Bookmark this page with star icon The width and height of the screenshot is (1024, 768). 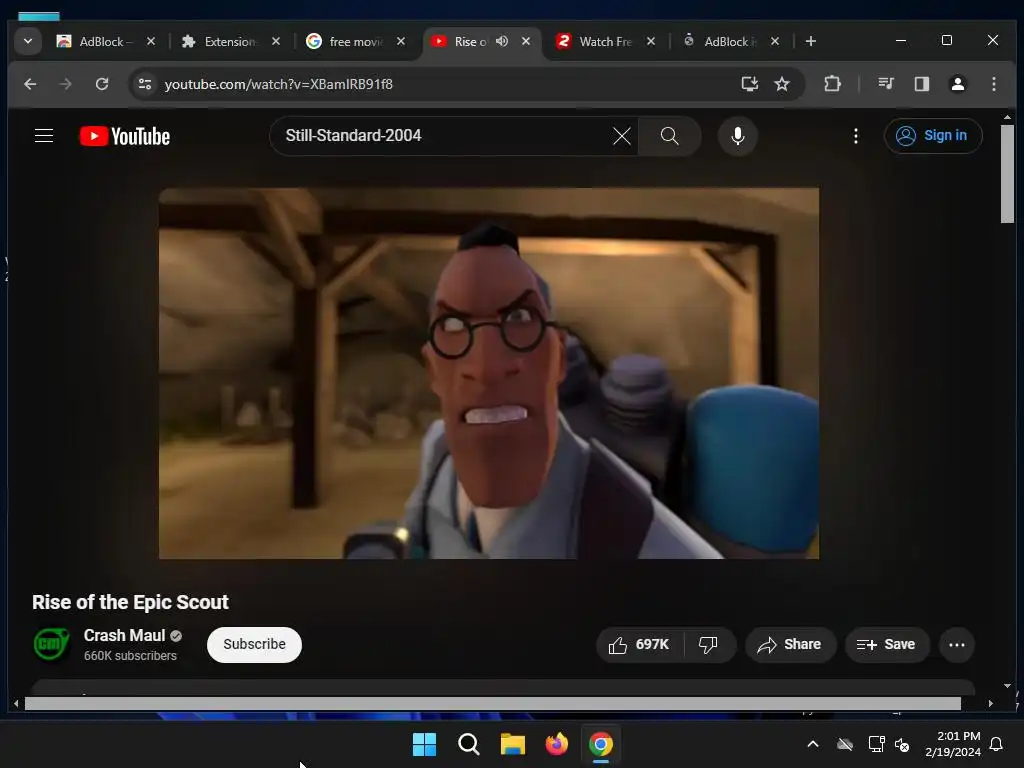(x=782, y=84)
